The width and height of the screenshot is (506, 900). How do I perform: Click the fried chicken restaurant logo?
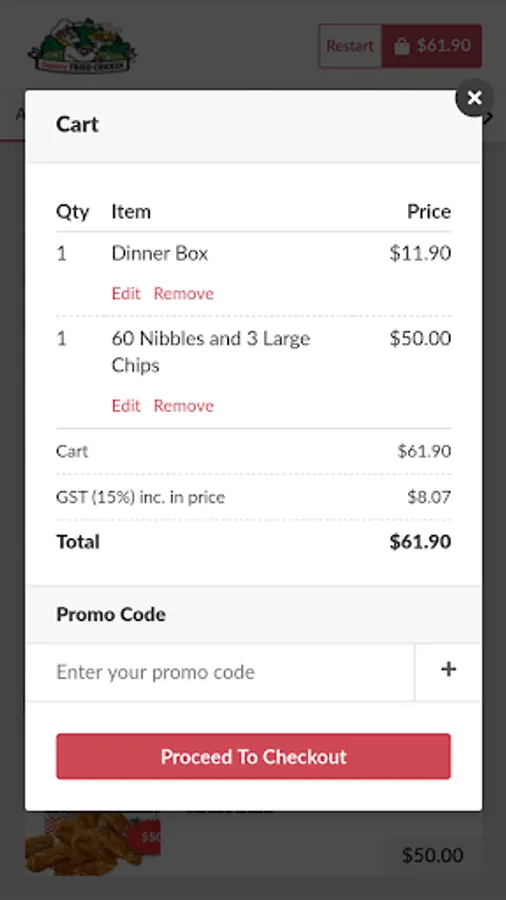pos(82,46)
